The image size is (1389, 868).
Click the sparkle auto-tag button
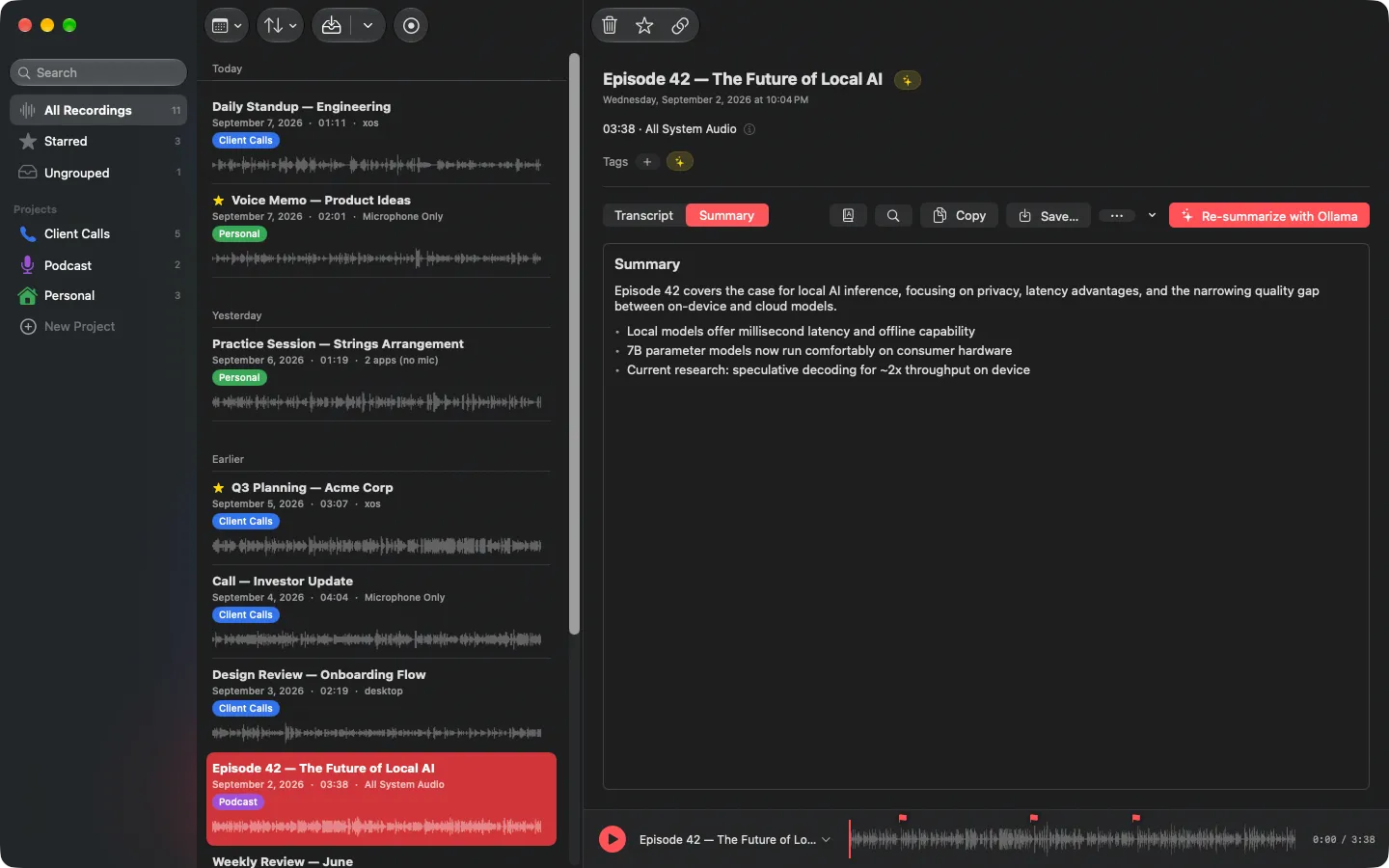point(680,162)
